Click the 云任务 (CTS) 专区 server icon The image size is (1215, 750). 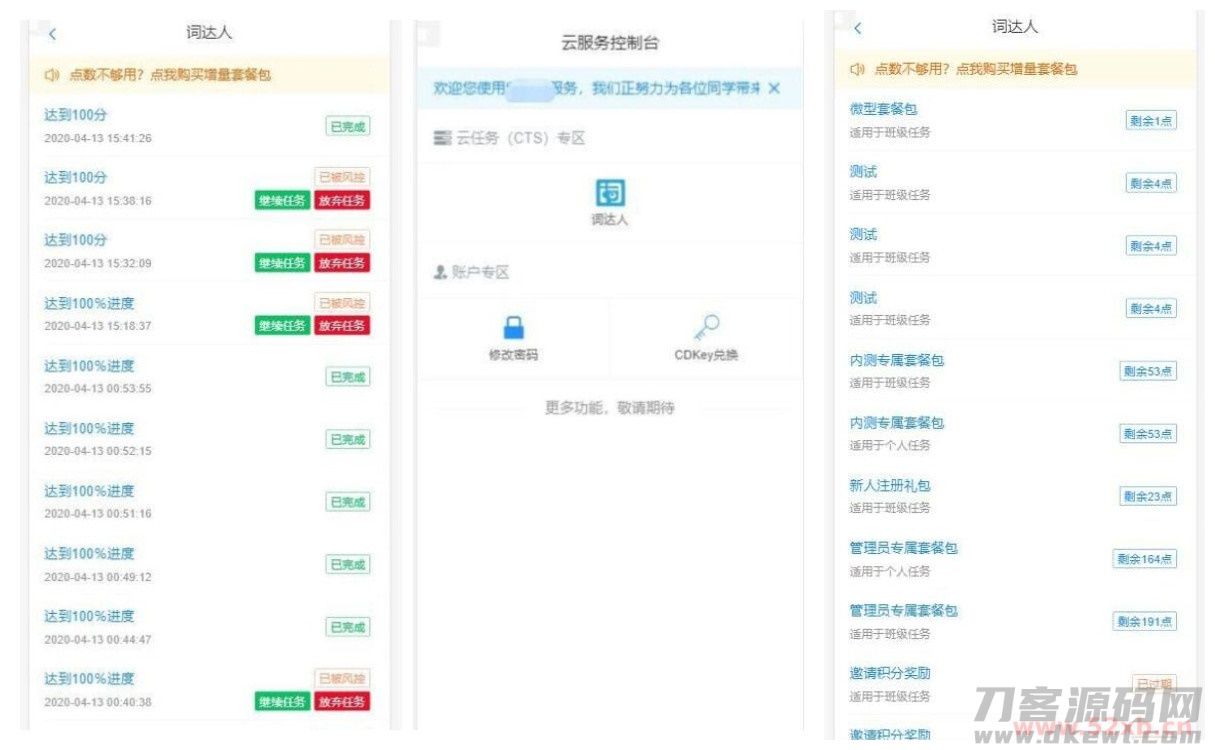(442, 138)
